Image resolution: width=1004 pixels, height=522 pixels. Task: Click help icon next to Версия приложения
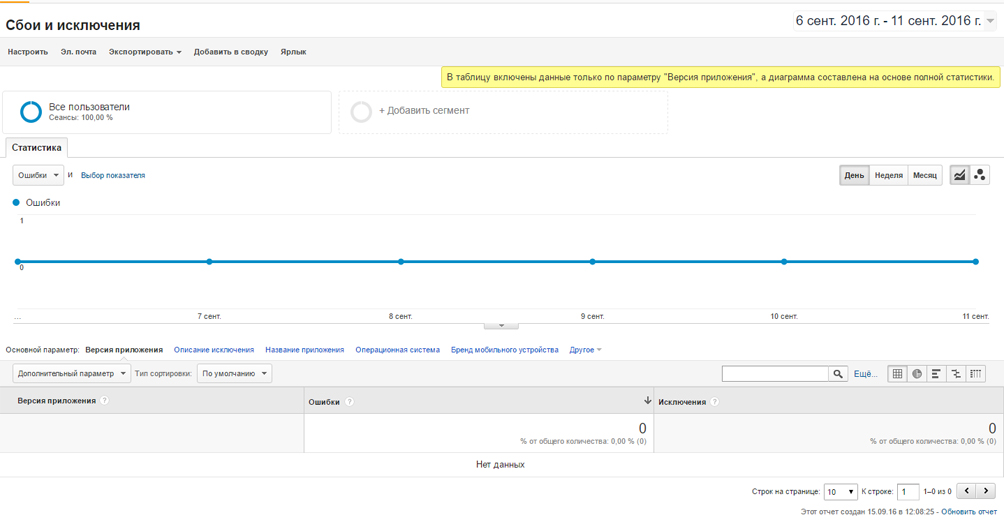[104, 400]
